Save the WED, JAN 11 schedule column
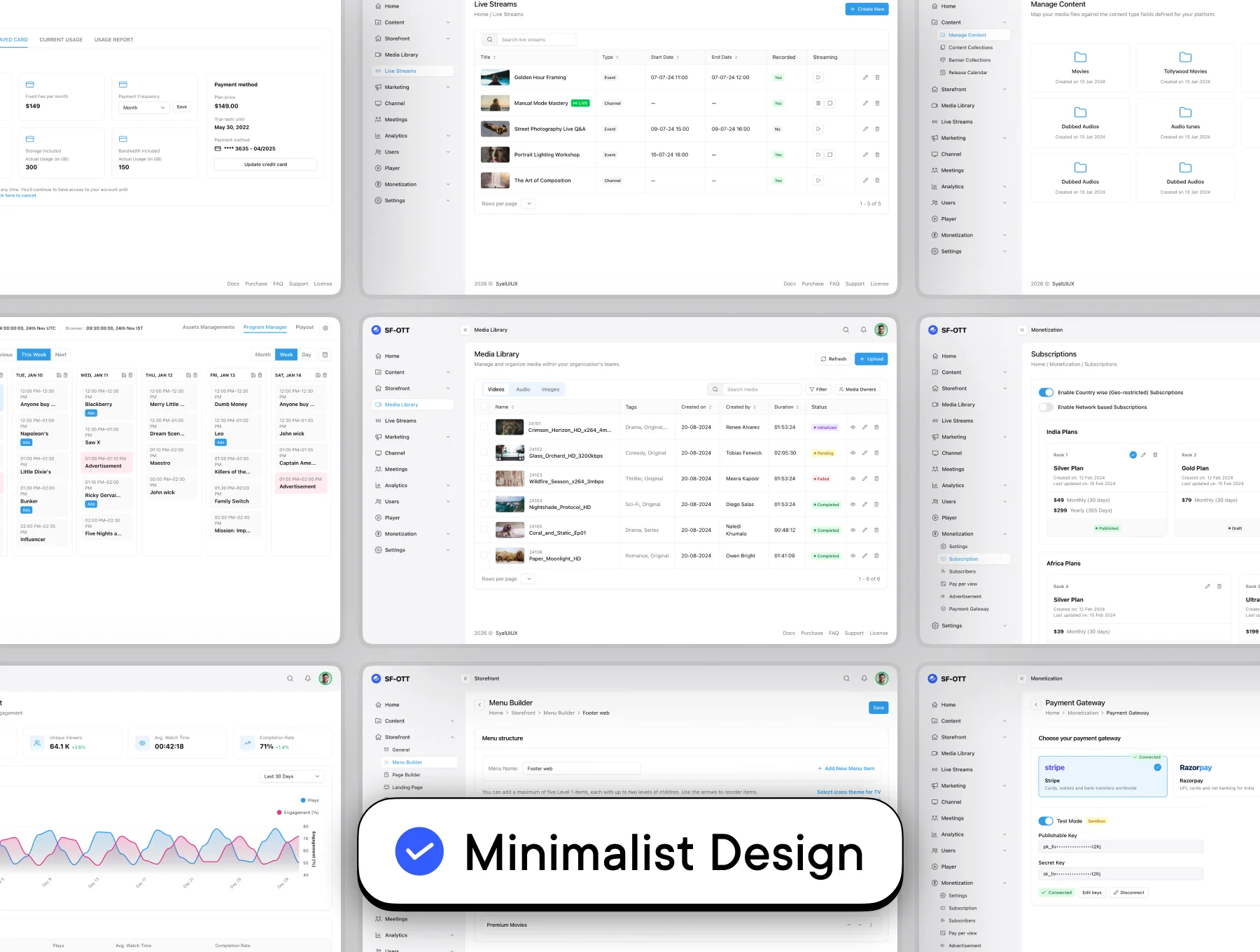Screen dimensions: 1260x952 point(124,375)
